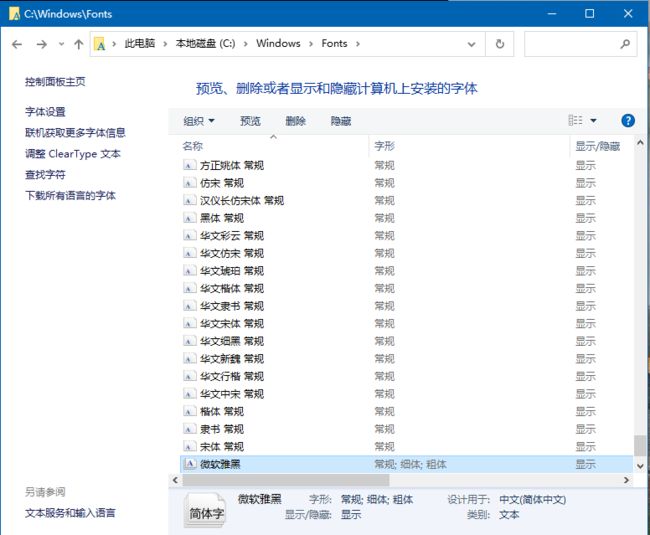Select Fonts in the address path
The image size is (650, 535).
click(334, 44)
